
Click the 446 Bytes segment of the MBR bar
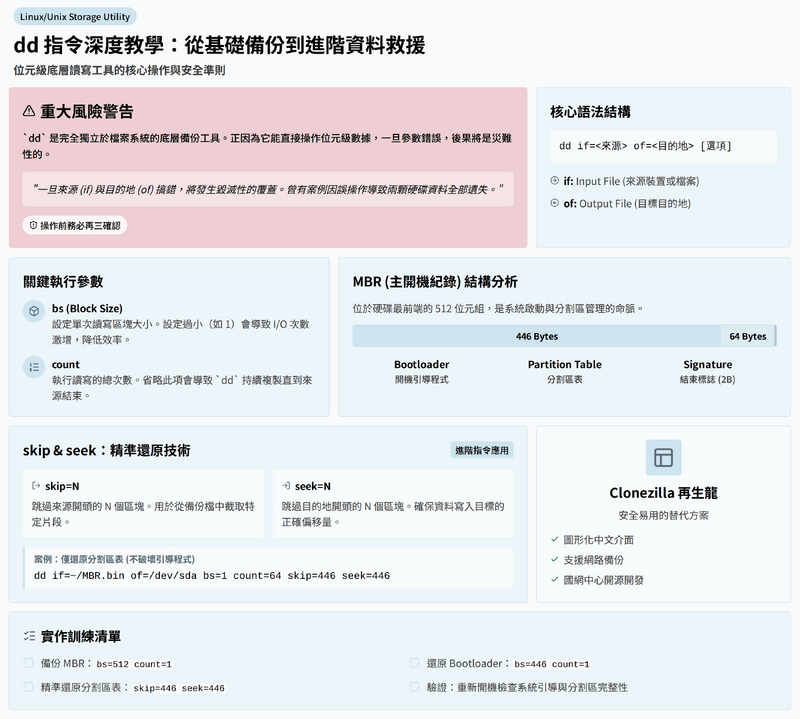point(537,336)
